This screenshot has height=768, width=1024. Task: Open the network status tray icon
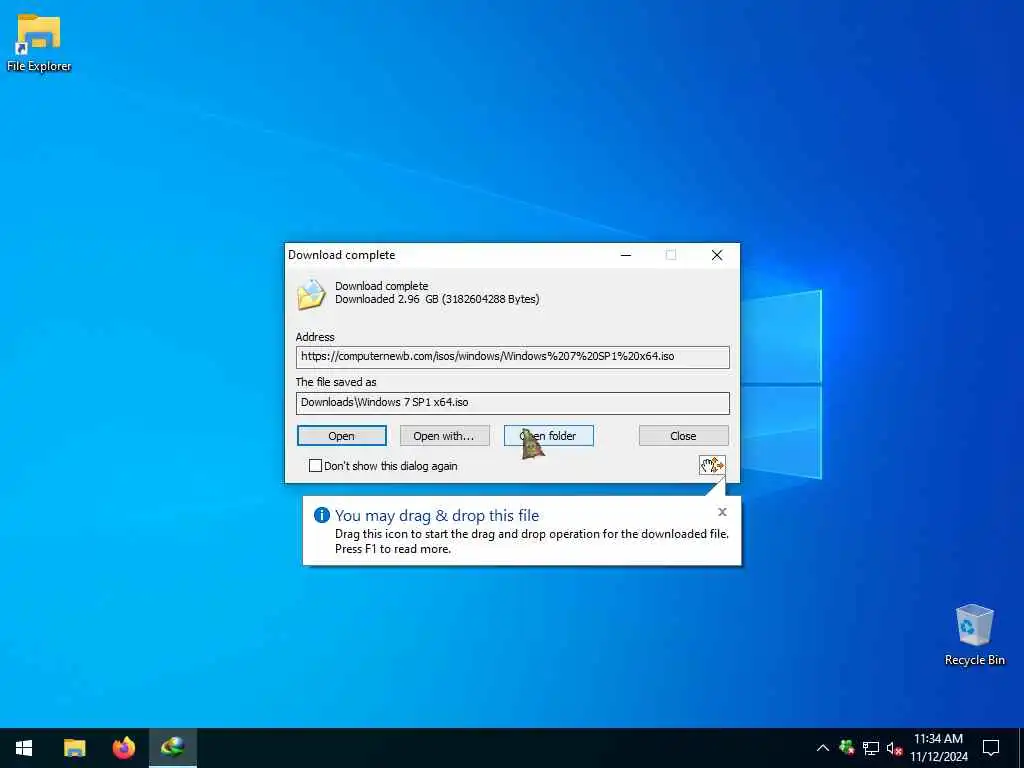[871, 748]
